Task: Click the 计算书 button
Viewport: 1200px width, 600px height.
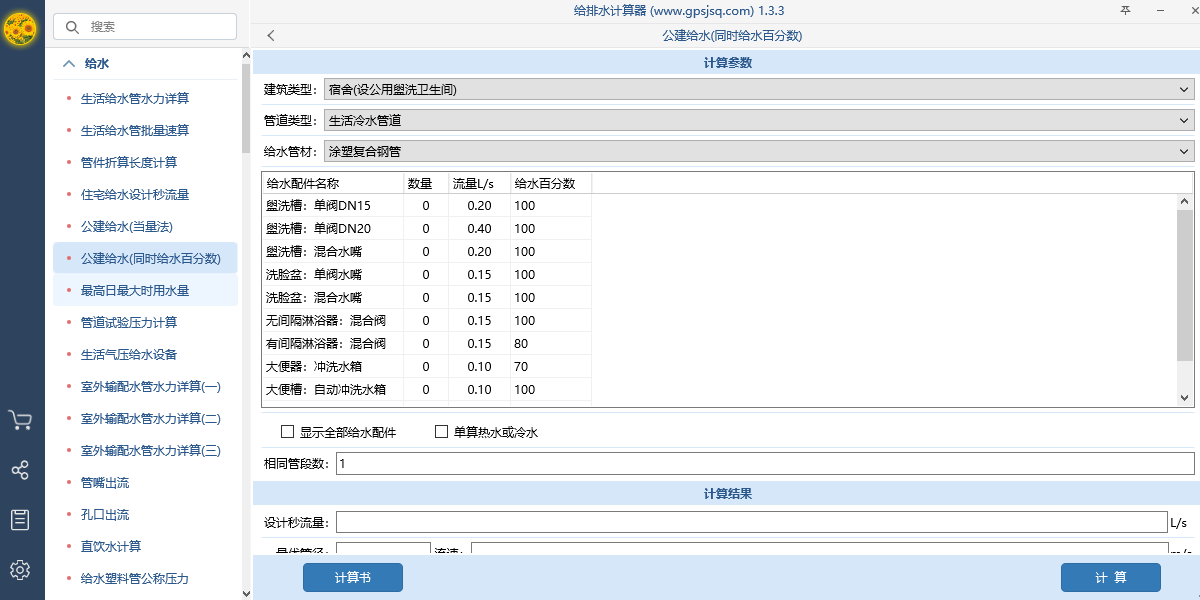Action: 352,577
